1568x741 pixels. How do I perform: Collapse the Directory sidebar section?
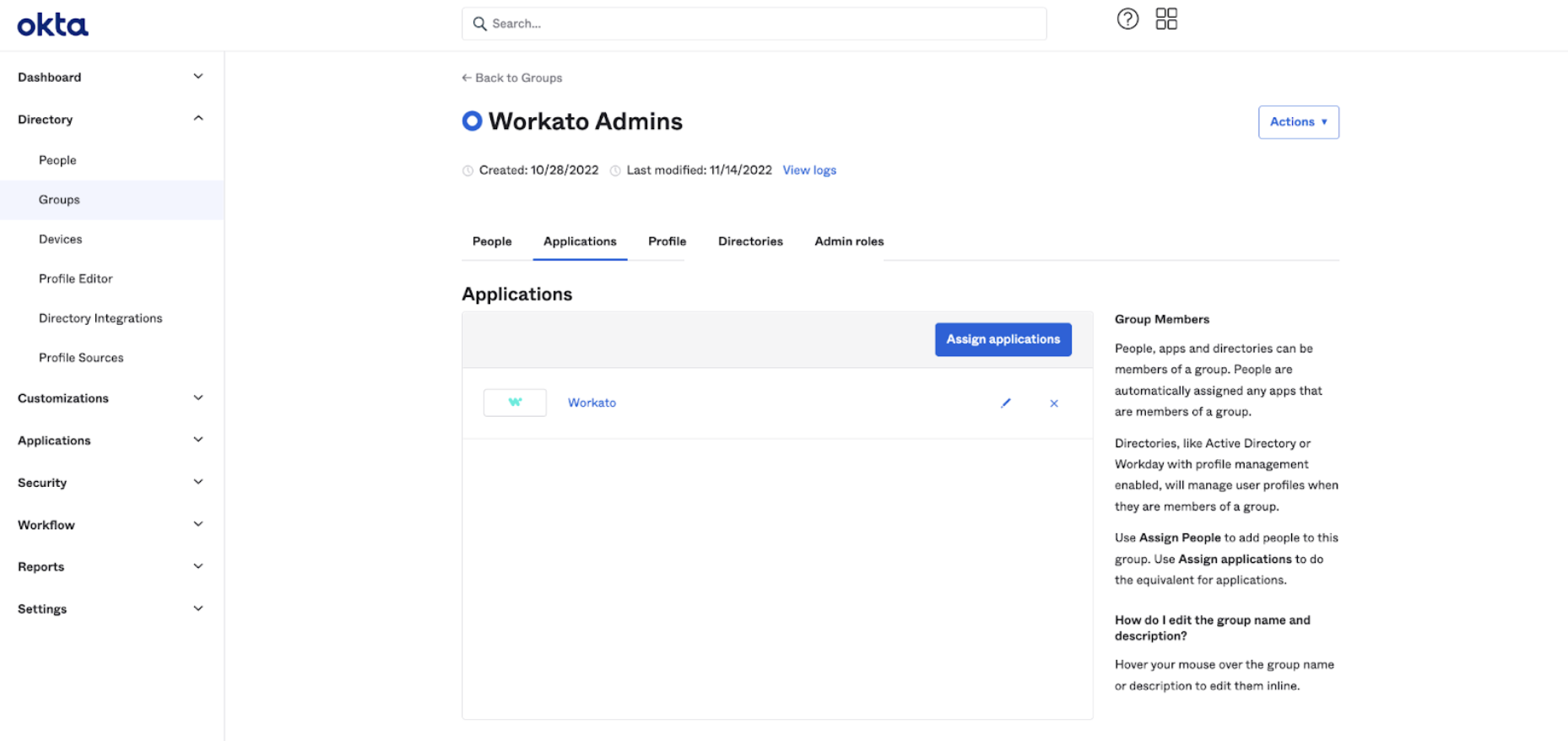197,119
